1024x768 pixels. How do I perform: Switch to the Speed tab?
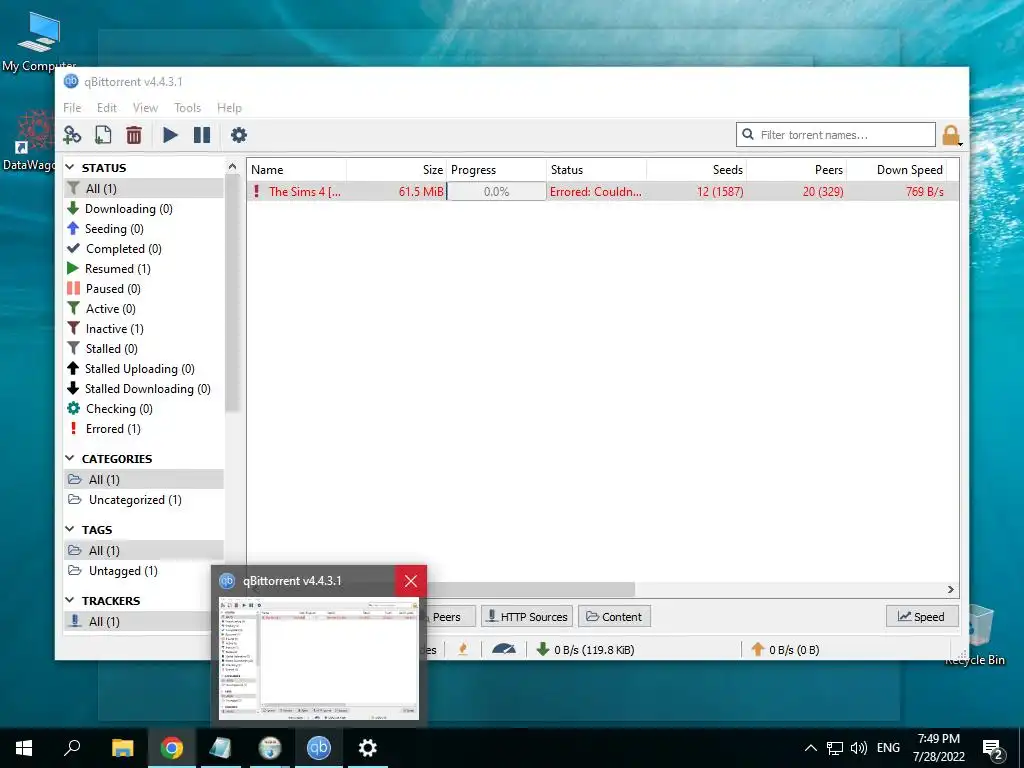tap(921, 616)
